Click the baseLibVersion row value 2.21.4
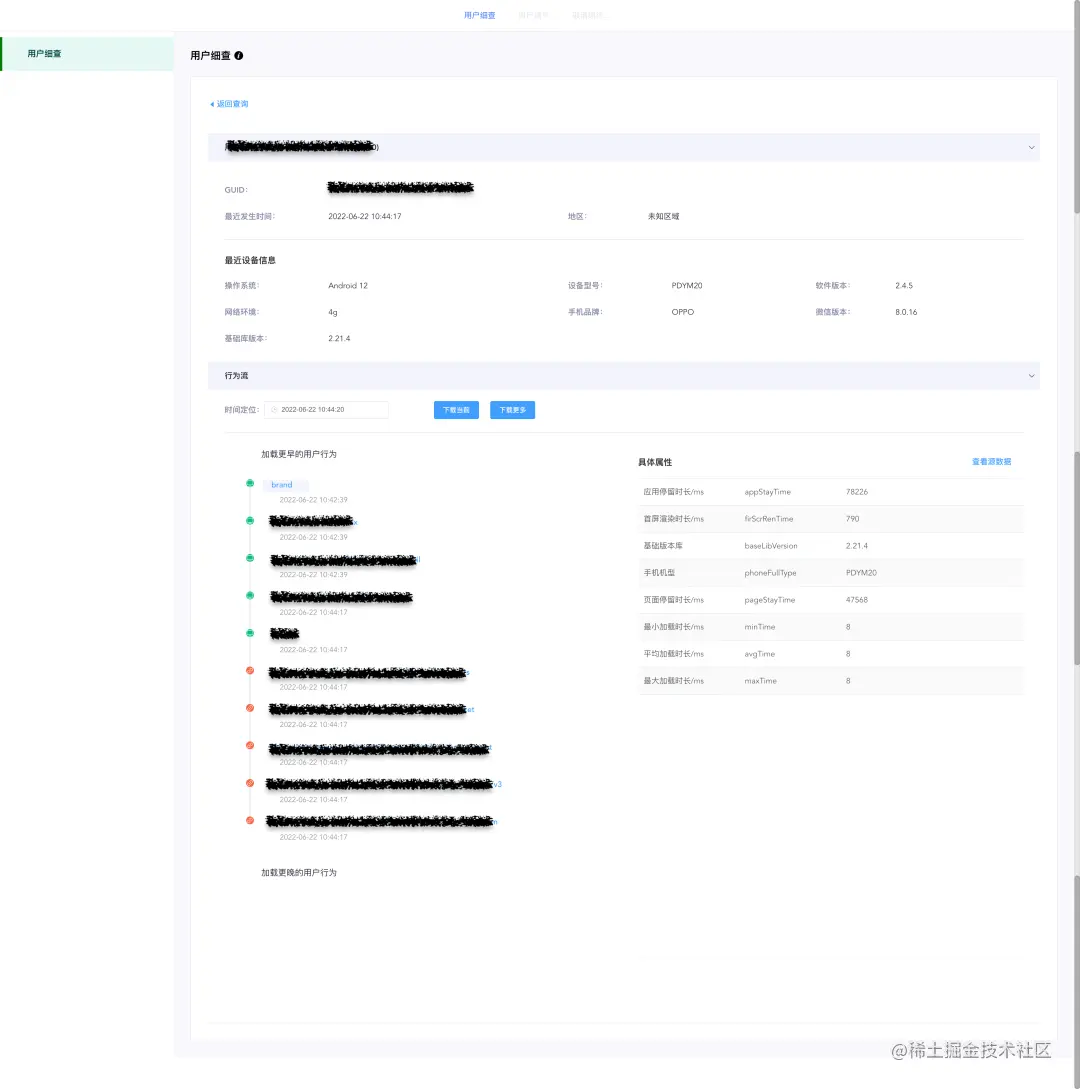1080x1089 pixels. tap(856, 546)
